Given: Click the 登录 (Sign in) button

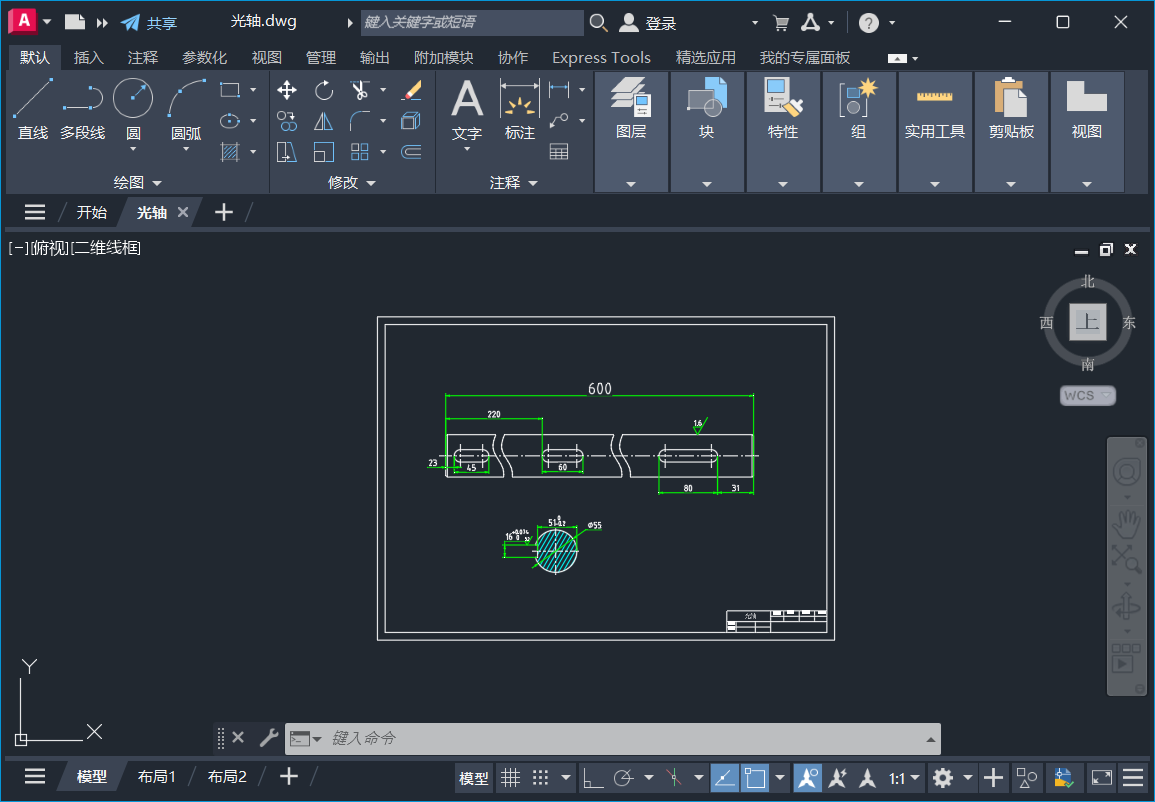Looking at the screenshot, I should tap(651, 22).
